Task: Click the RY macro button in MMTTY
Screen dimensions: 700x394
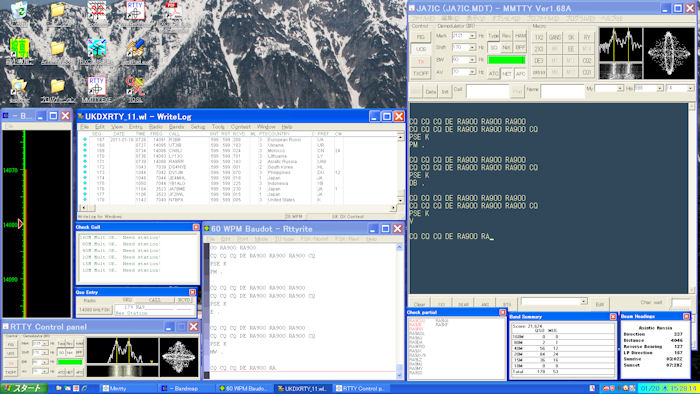Action: pyautogui.click(x=587, y=37)
